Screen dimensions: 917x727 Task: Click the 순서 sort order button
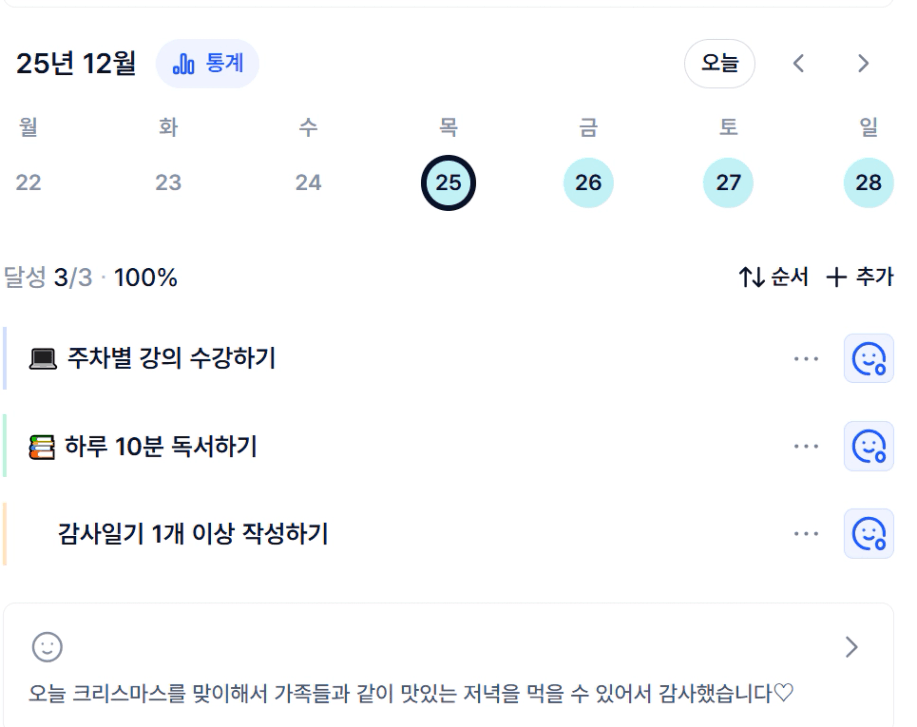coord(773,278)
